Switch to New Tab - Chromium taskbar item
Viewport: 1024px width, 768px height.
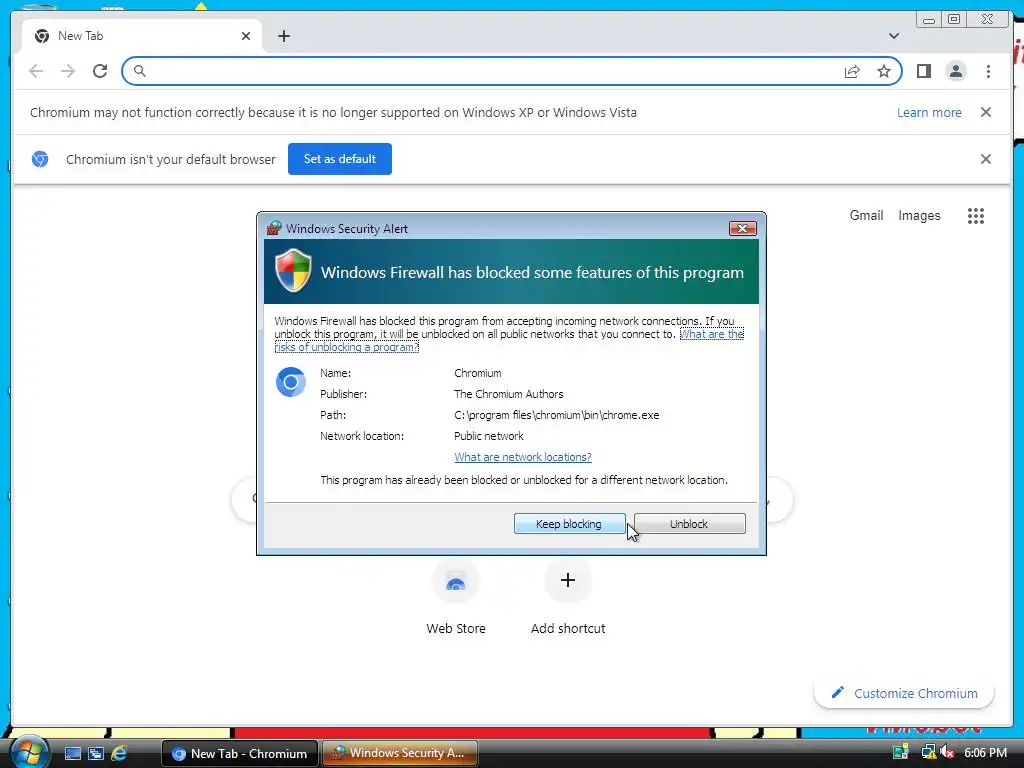tap(239, 754)
